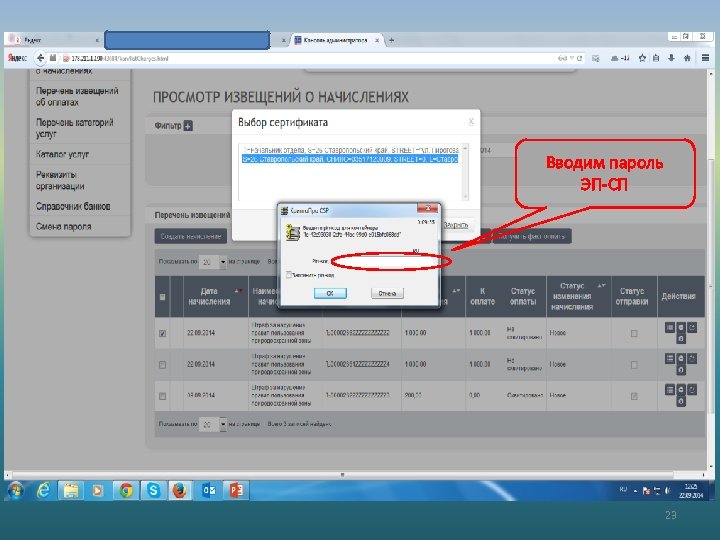Switch to the Консоль администратора tab
This screenshot has width=720, height=540.
tap(335, 40)
